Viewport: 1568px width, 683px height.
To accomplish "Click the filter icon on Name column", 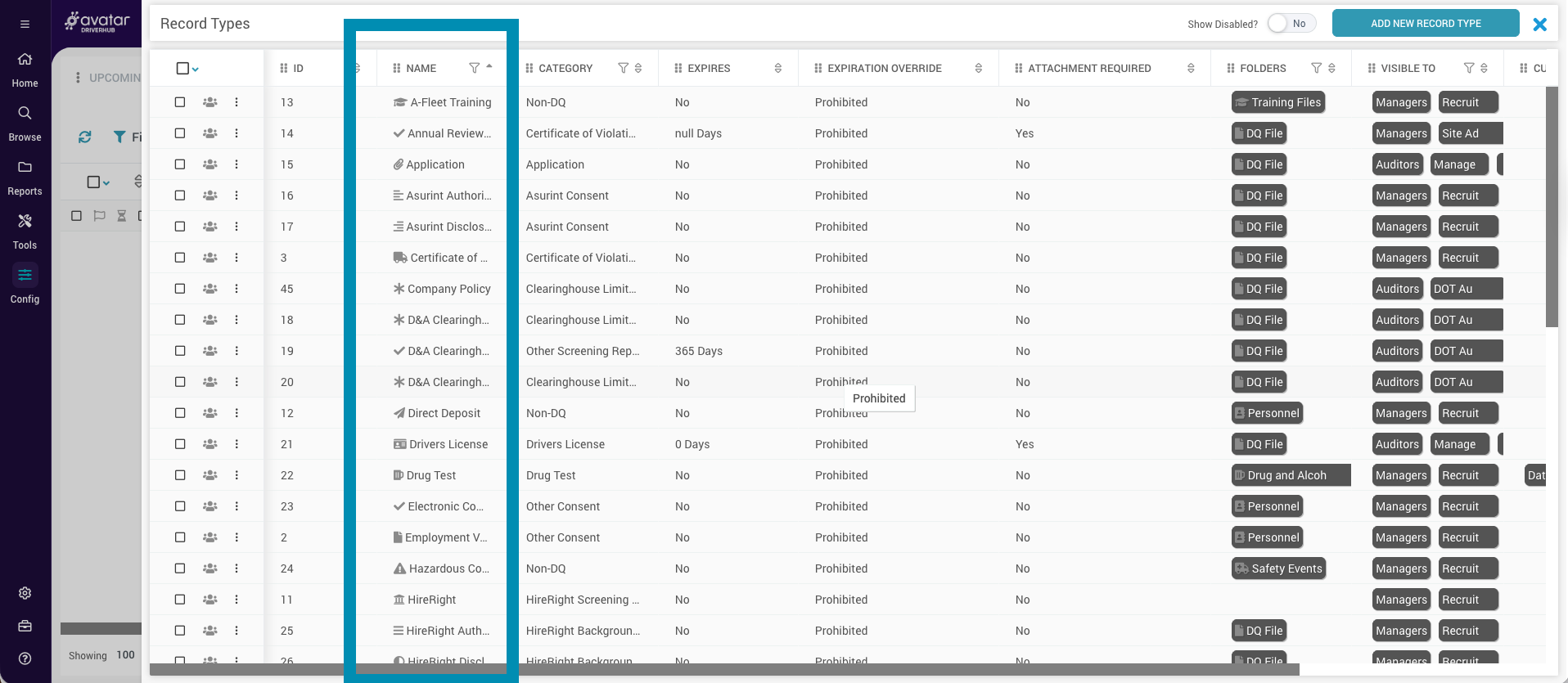I will 474,68.
